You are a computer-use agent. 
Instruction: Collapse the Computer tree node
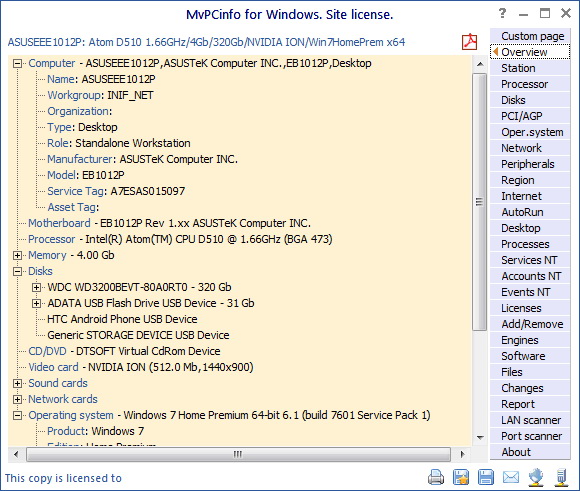[17, 63]
